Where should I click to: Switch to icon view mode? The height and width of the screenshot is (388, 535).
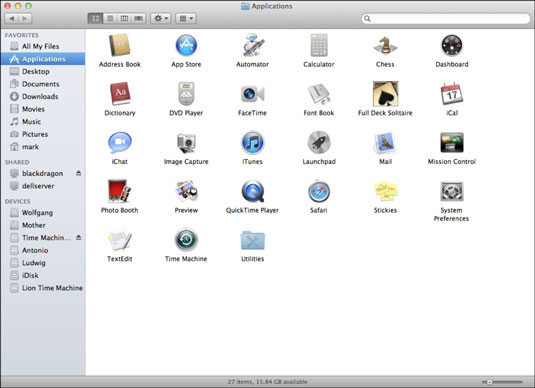[95, 18]
